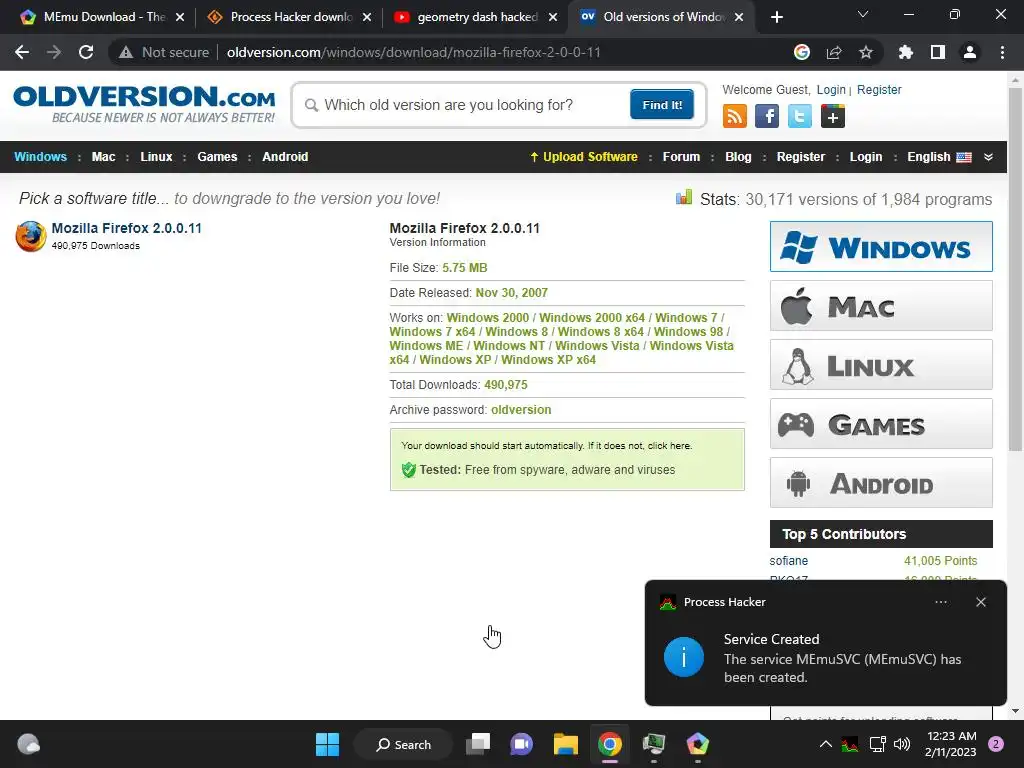Image resolution: width=1024 pixels, height=768 pixels.
Task: Open the Blog menu link
Action: pyautogui.click(x=738, y=157)
